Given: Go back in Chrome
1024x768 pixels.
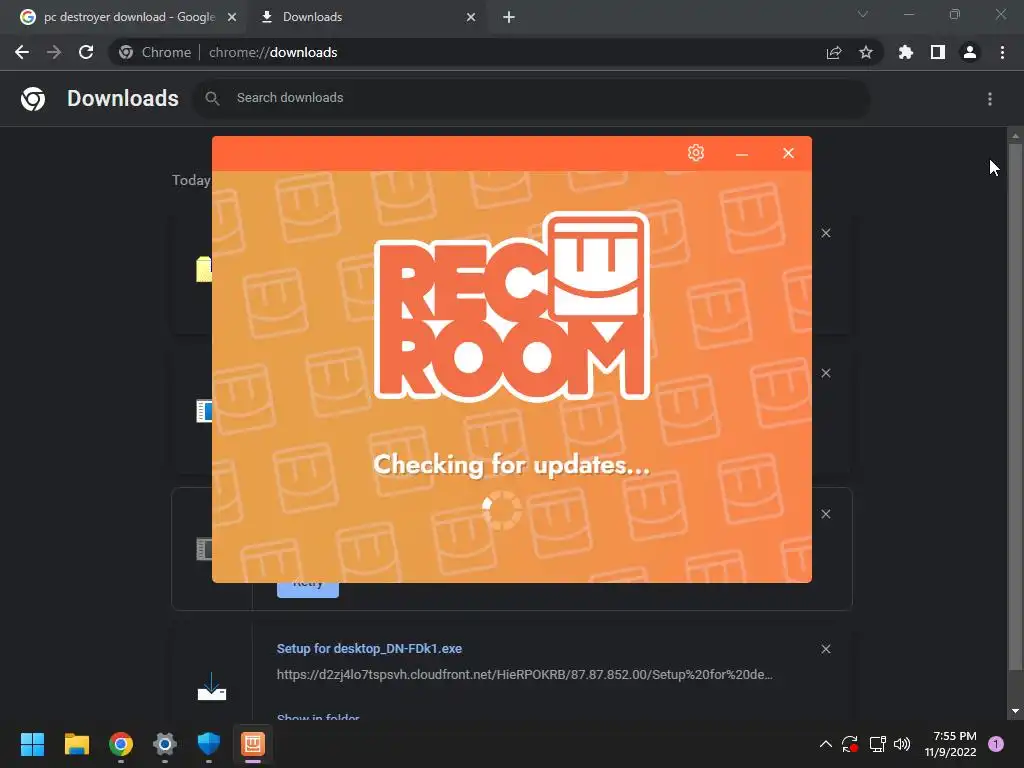Looking at the screenshot, I should (x=22, y=52).
